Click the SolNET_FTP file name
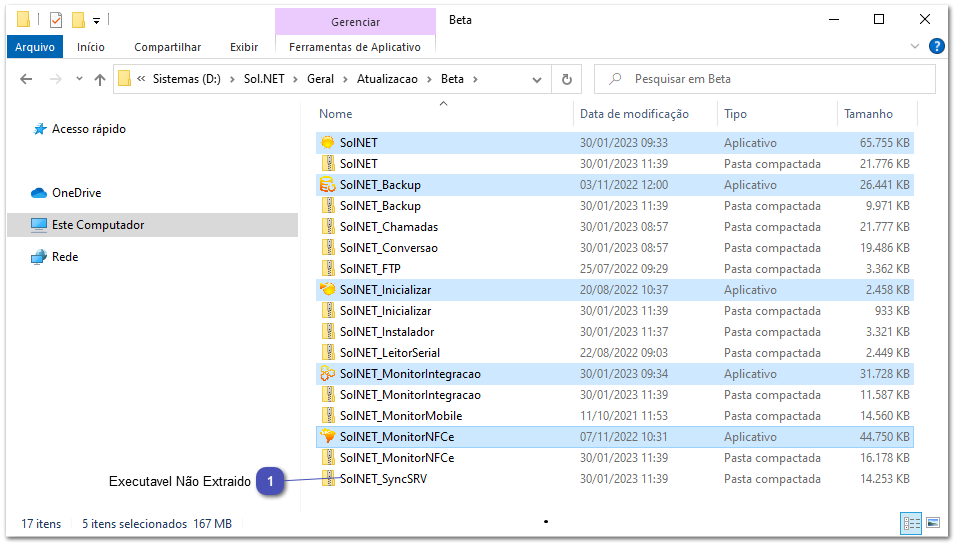The image size is (957, 546). click(x=370, y=269)
